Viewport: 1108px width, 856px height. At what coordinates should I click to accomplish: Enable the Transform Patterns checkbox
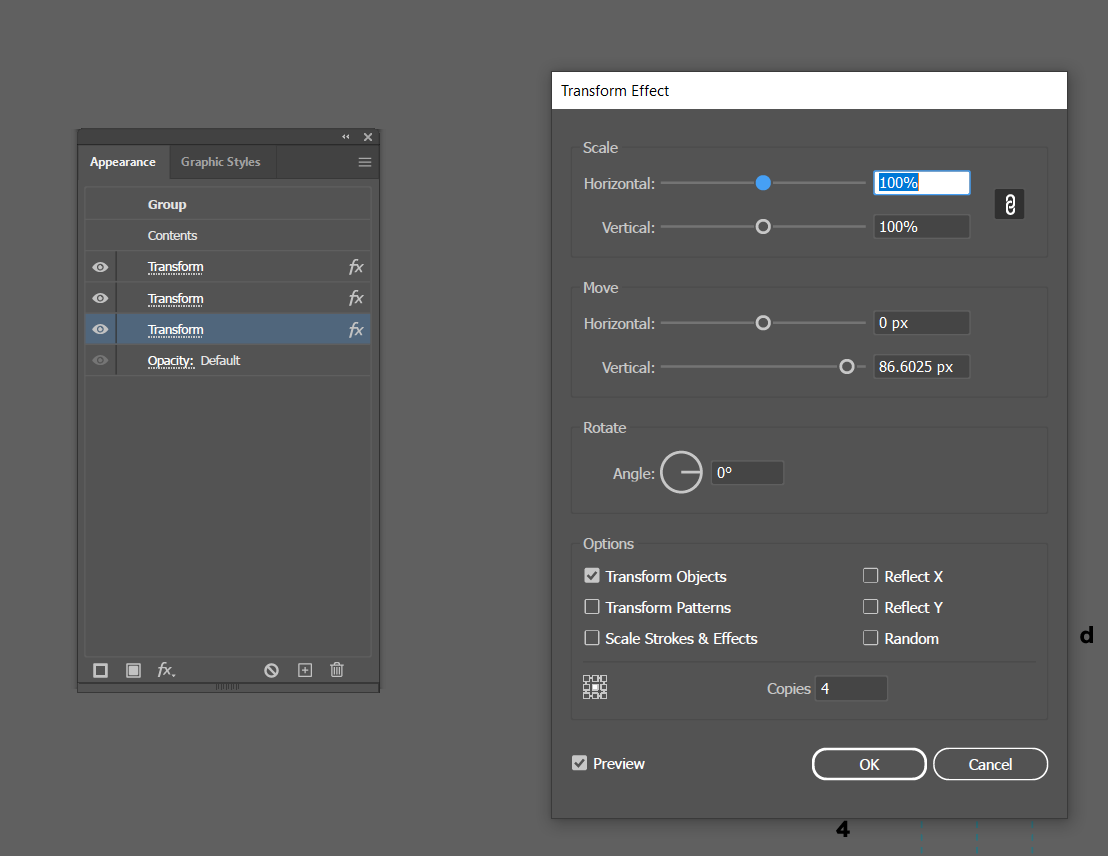pos(592,607)
